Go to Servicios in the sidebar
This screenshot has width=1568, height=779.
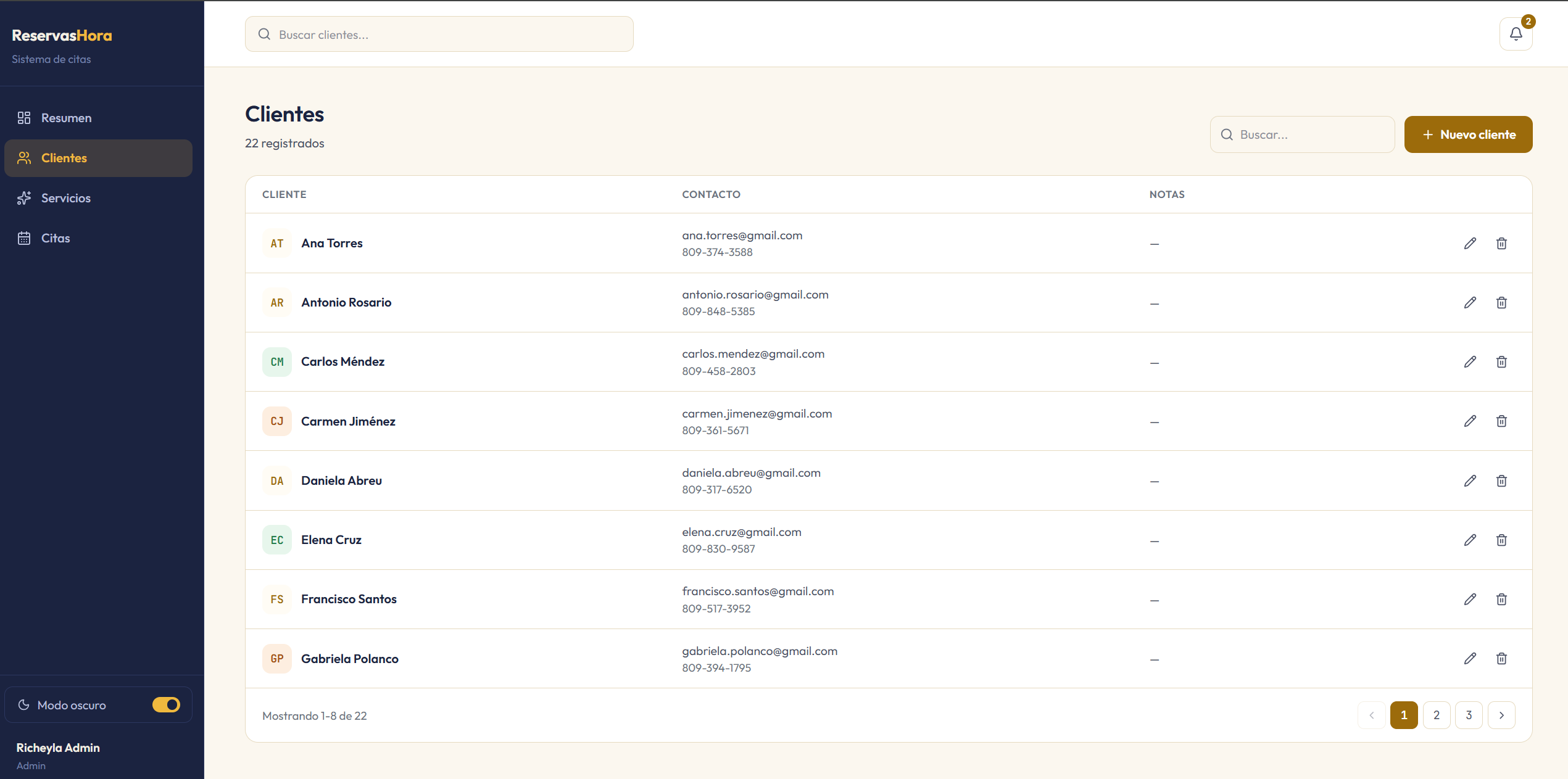tap(98, 198)
